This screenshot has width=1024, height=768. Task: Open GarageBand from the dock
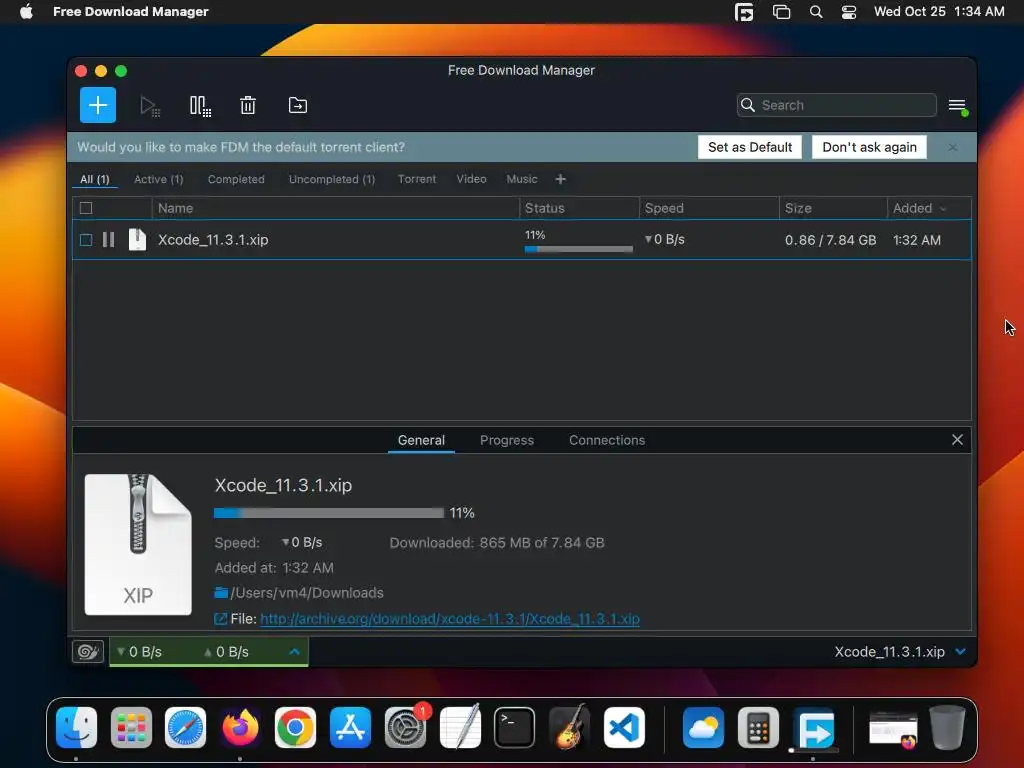click(x=569, y=728)
